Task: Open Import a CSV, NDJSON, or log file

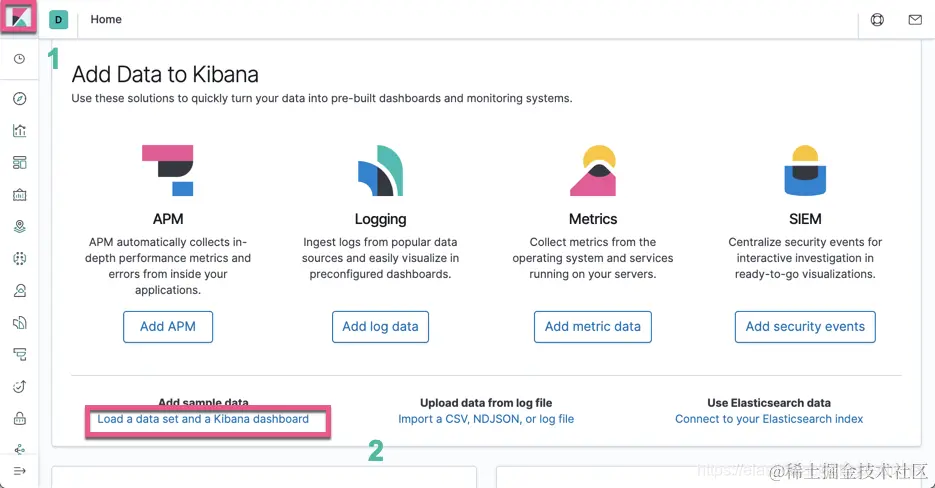Action: [x=486, y=419]
